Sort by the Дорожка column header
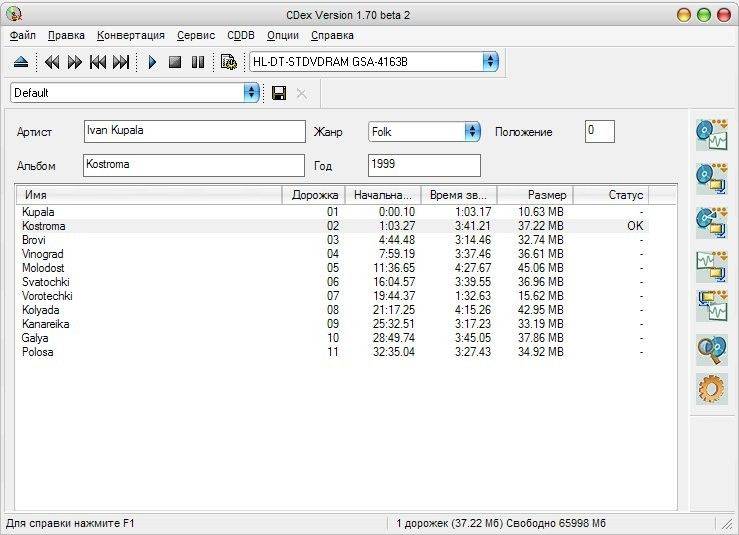 (x=314, y=195)
